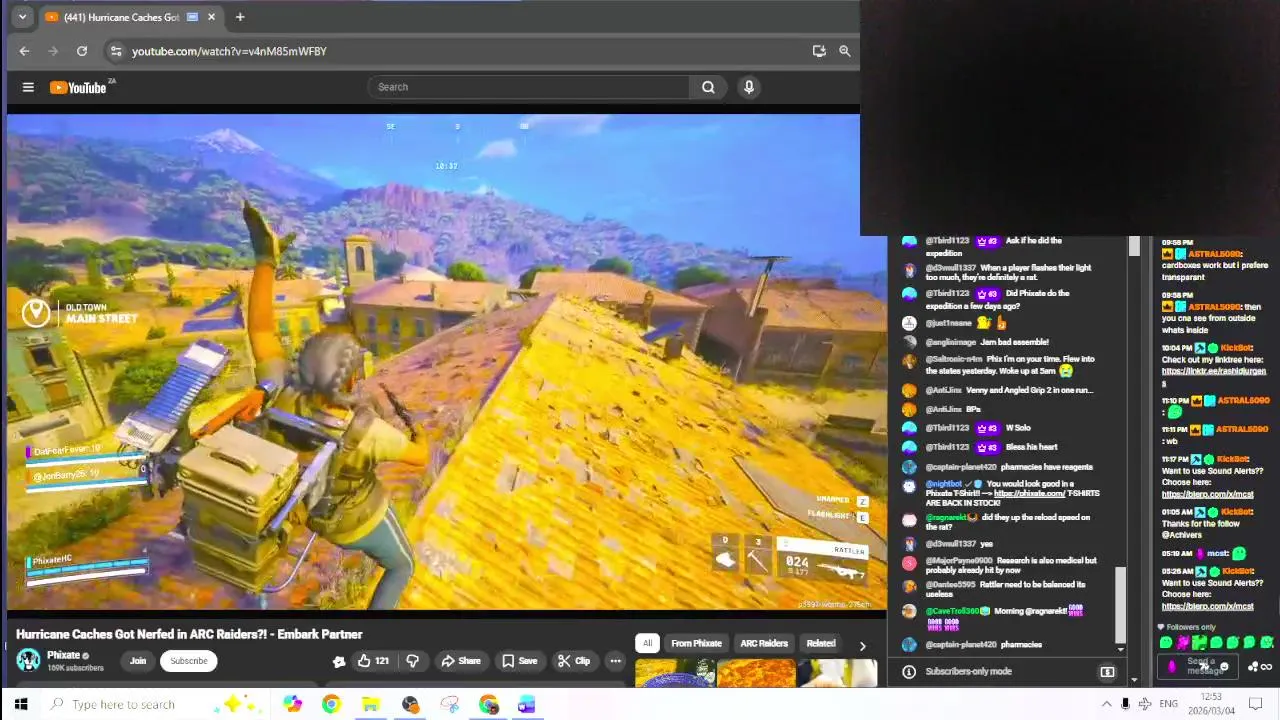The height and width of the screenshot is (720, 1280).
Task: Open a new browser tab
Action: (x=240, y=17)
